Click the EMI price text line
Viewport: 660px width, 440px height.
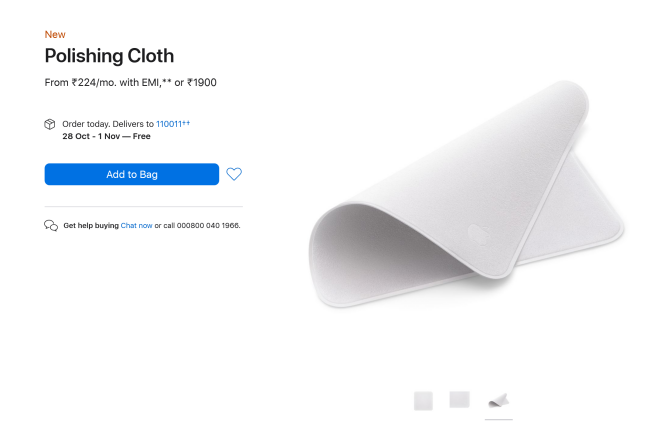(130, 82)
